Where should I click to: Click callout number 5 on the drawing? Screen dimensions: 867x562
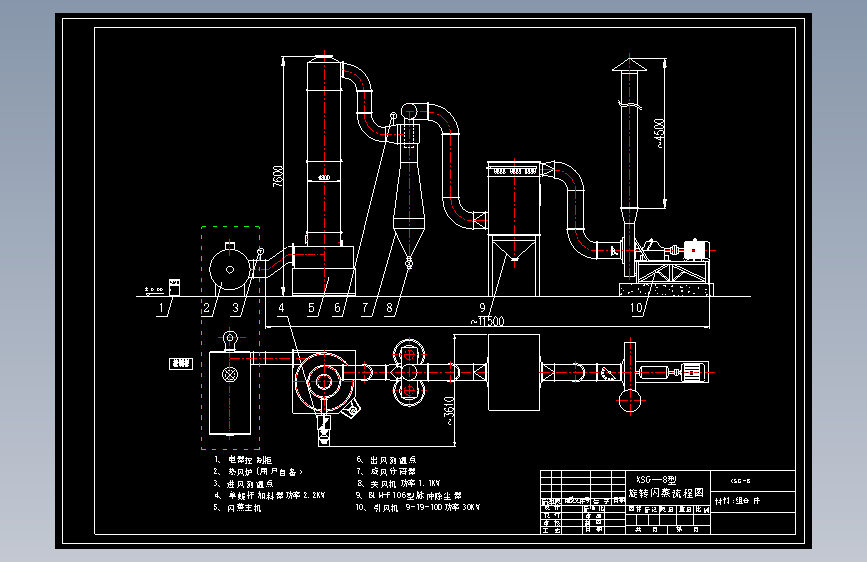pos(311,308)
